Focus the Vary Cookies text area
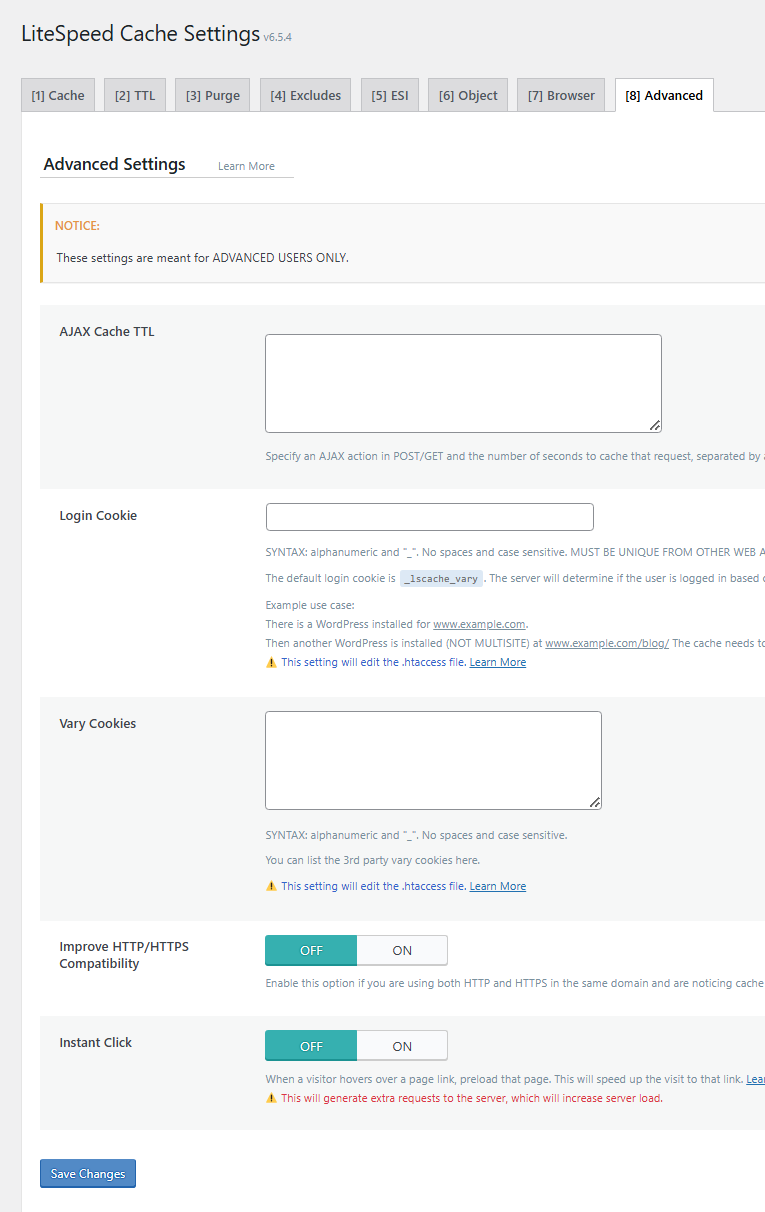 433,760
